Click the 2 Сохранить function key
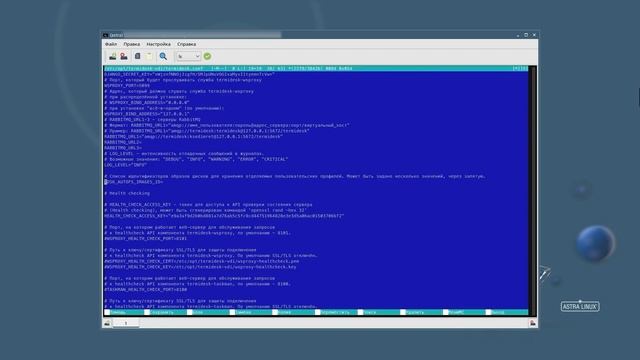The image size is (640, 360). point(165,312)
